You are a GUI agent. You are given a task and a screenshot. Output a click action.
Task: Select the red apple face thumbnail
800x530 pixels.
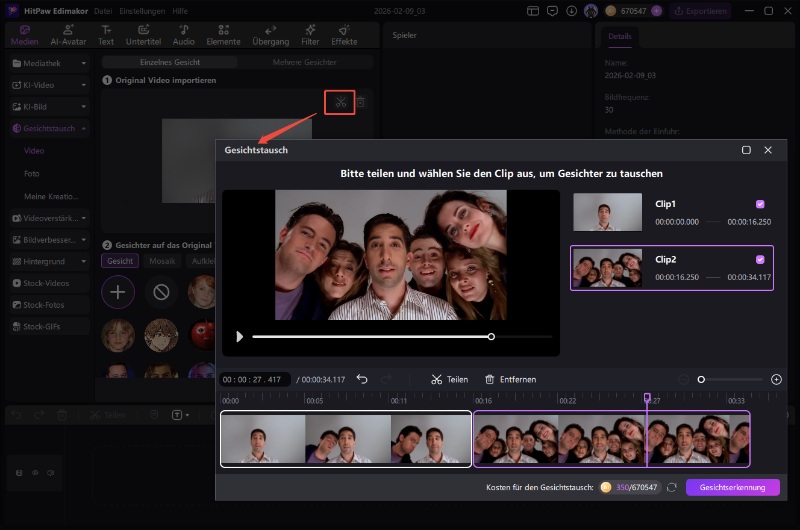(203, 335)
